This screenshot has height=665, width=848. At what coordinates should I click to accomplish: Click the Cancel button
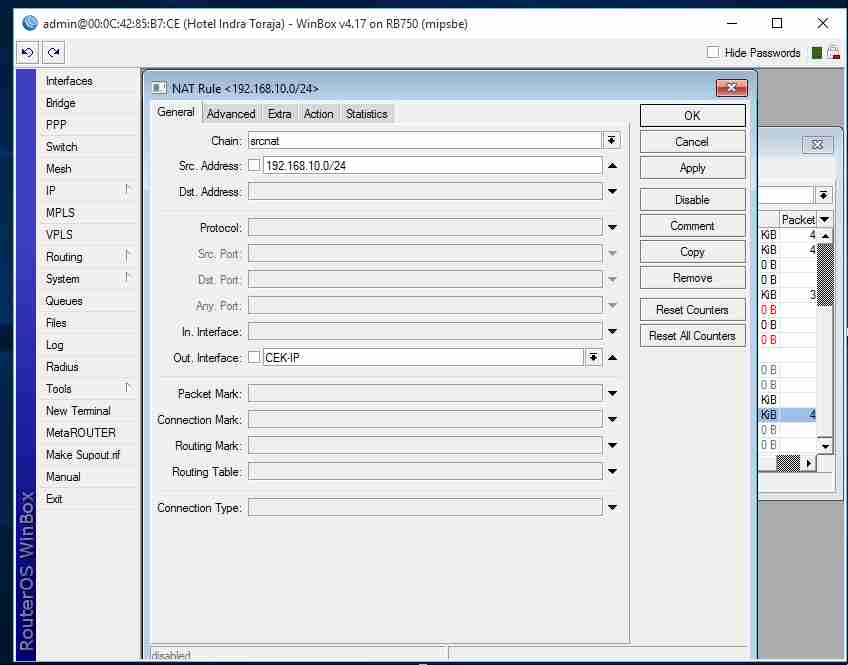692,142
